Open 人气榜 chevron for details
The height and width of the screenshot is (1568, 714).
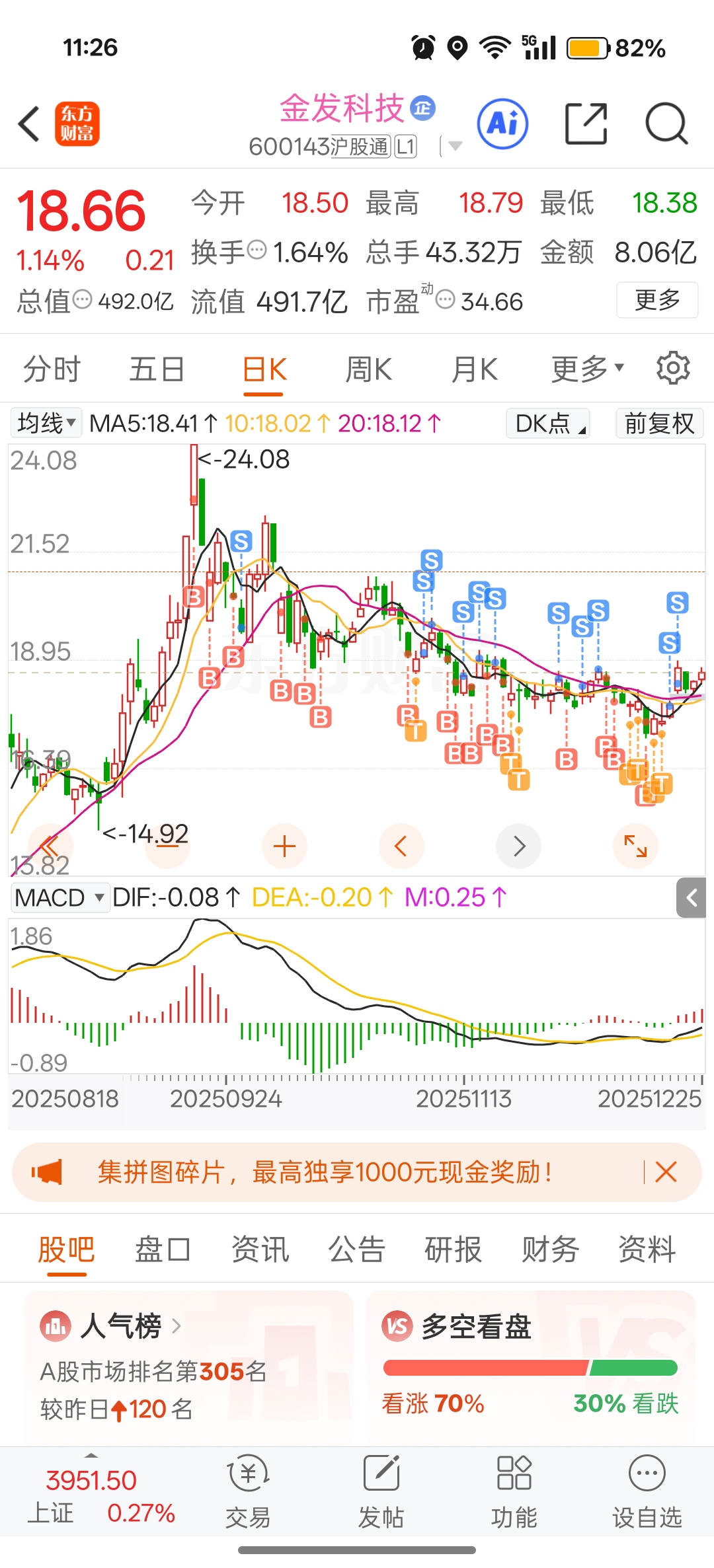176,1325
